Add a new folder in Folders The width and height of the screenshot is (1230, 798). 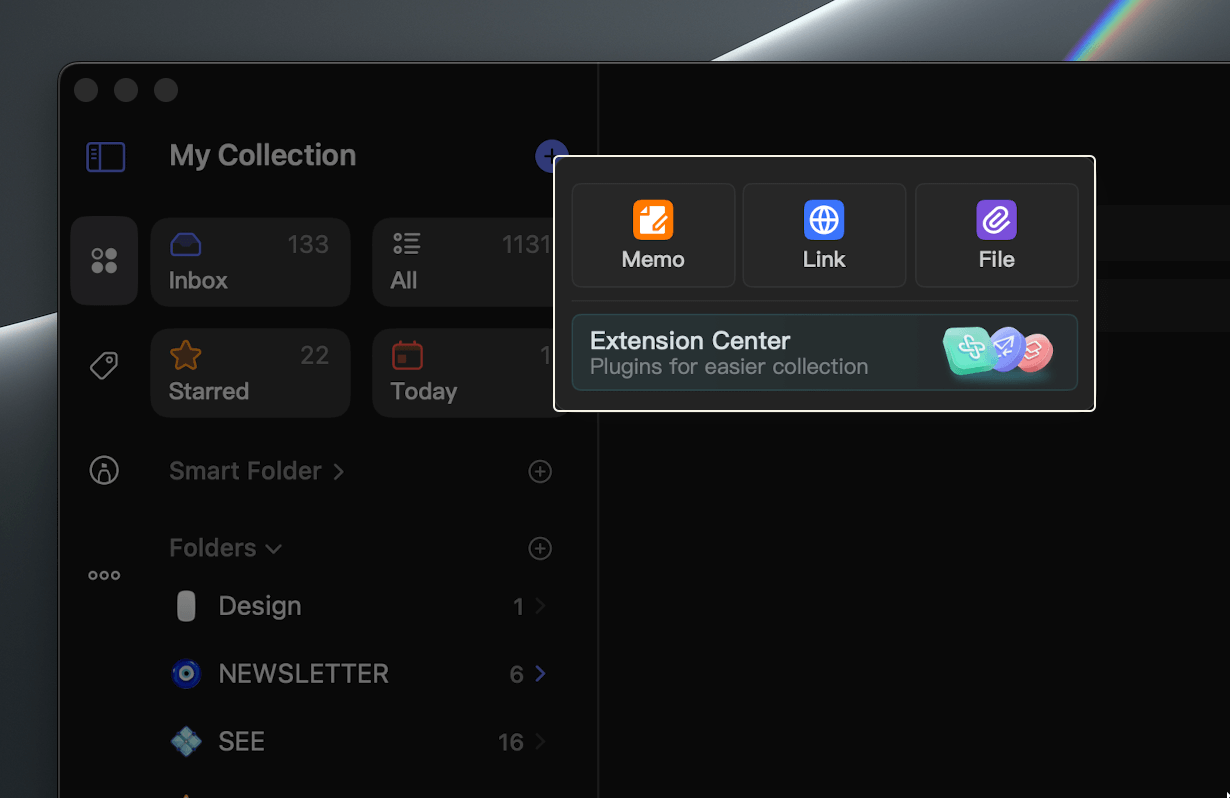pyautogui.click(x=540, y=548)
